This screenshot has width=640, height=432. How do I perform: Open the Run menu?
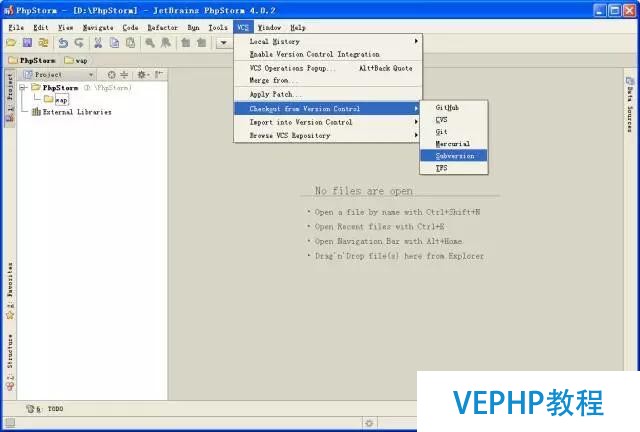193,27
